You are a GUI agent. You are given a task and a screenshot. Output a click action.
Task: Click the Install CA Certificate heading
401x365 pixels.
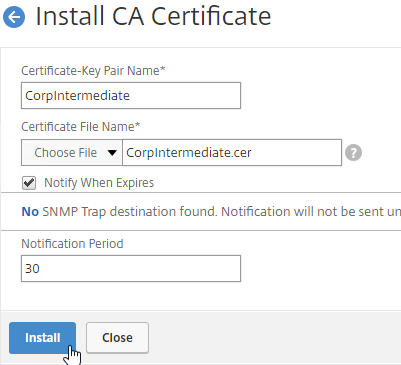[153, 16]
